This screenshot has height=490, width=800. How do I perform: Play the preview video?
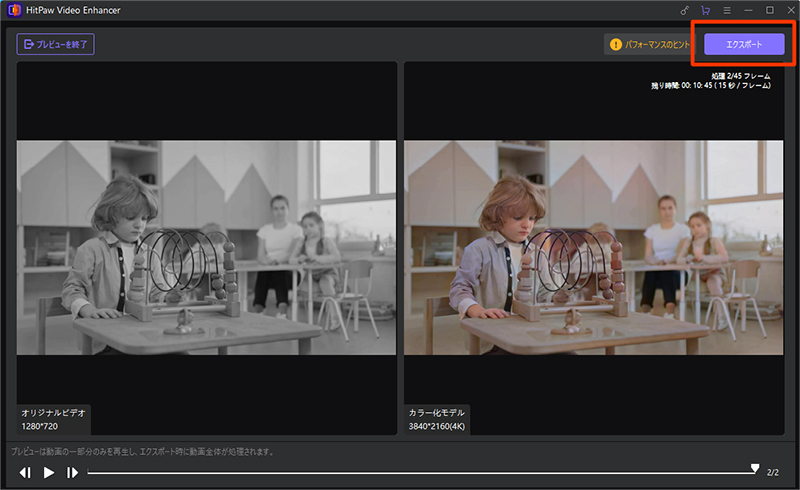(x=48, y=472)
